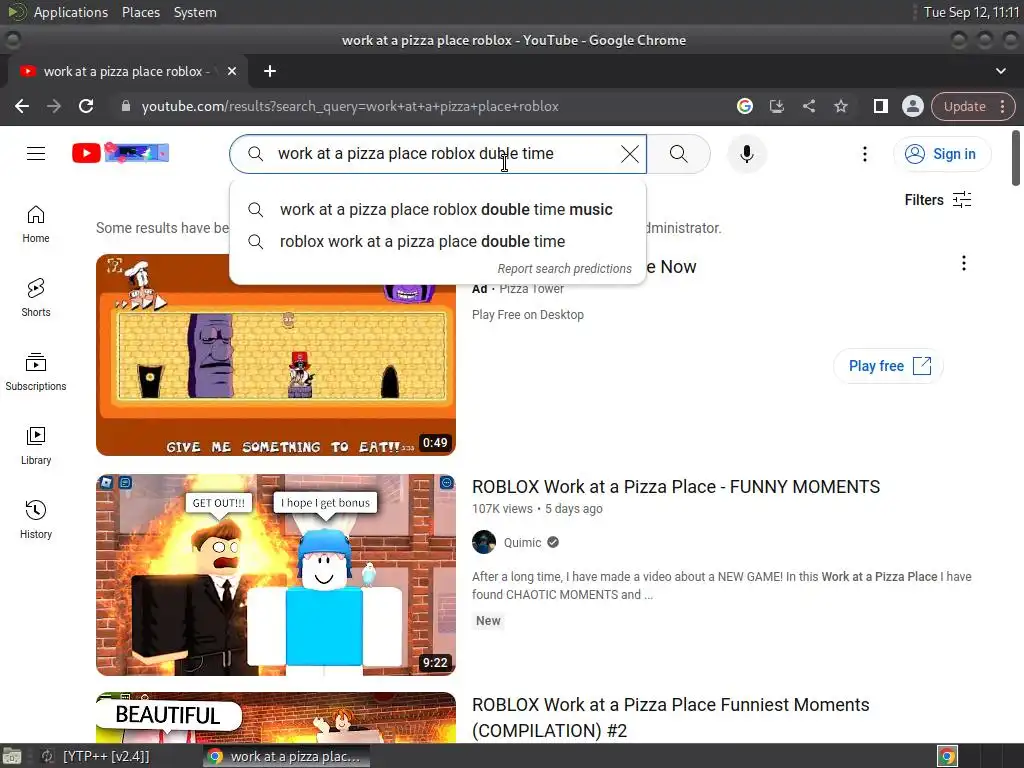1024x768 pixels.
Task: Choose suggestion 'double time music'
Action: (x=438, y=210)
